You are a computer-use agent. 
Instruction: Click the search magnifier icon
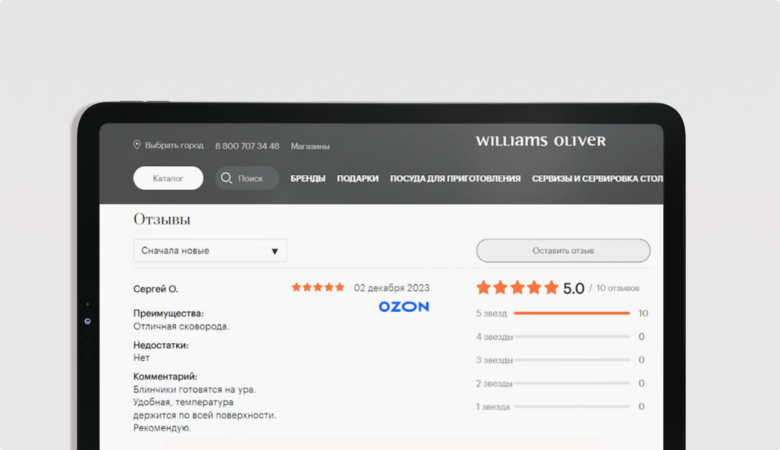[x=227, y=179]
